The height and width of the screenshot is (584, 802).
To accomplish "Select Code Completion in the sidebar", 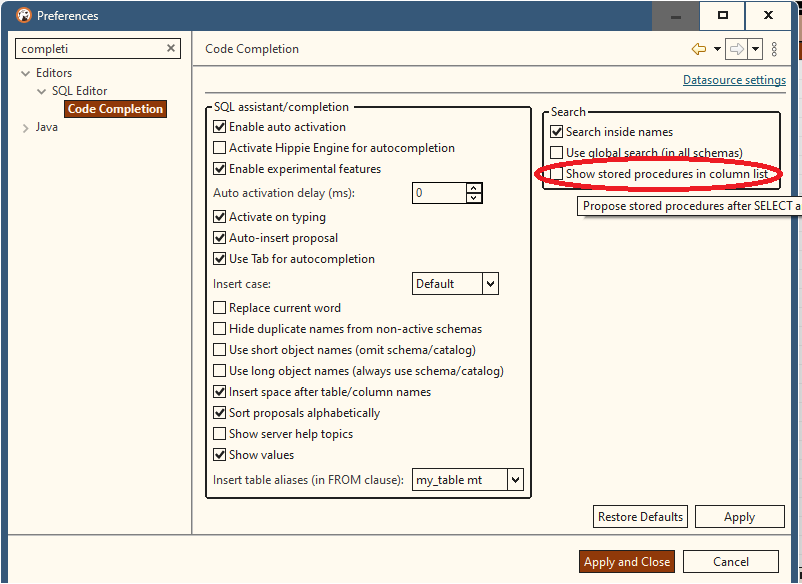I will (x=115, y=108).
